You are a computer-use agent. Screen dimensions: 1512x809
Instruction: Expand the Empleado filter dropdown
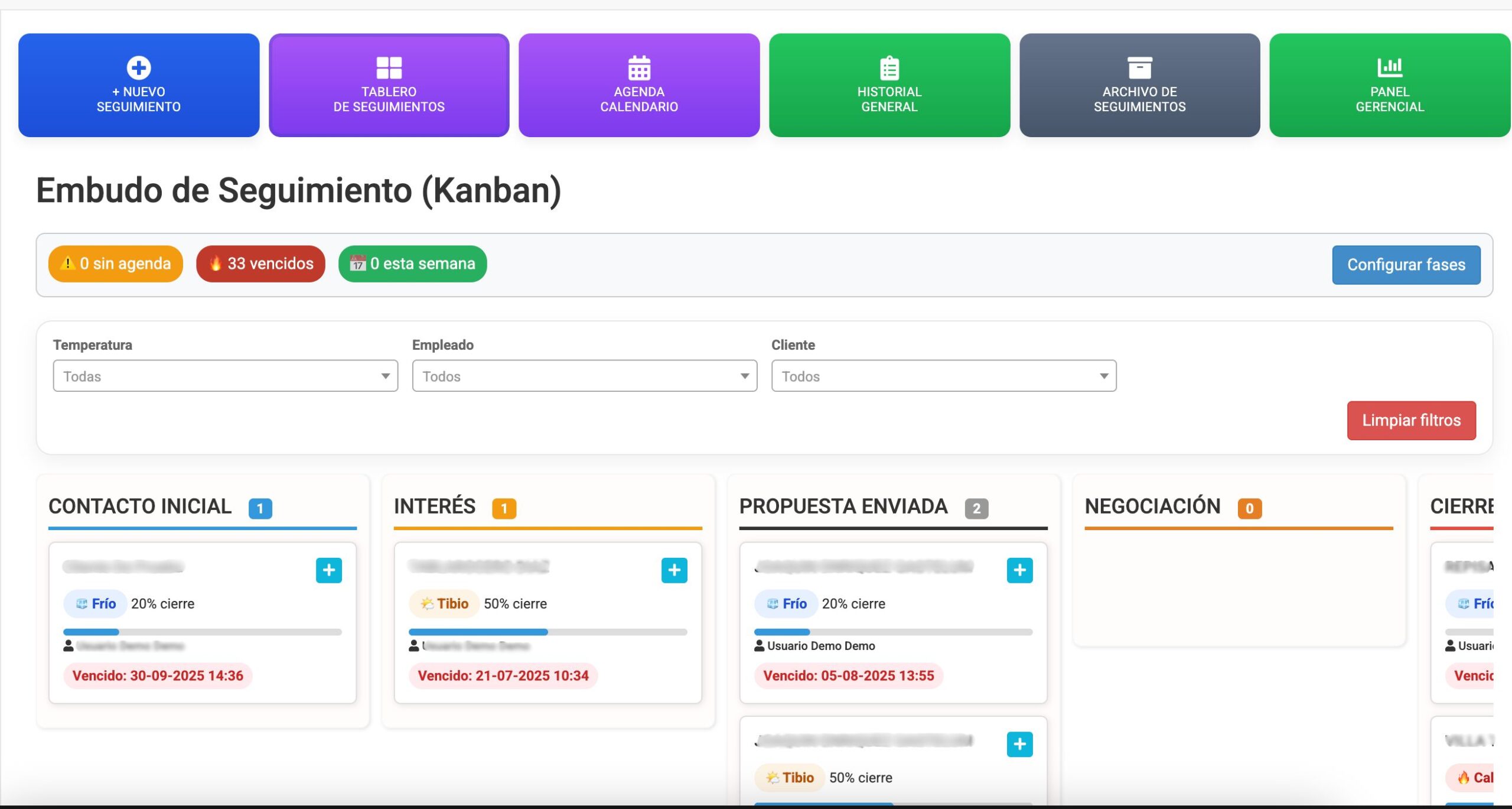pos(584,376)
